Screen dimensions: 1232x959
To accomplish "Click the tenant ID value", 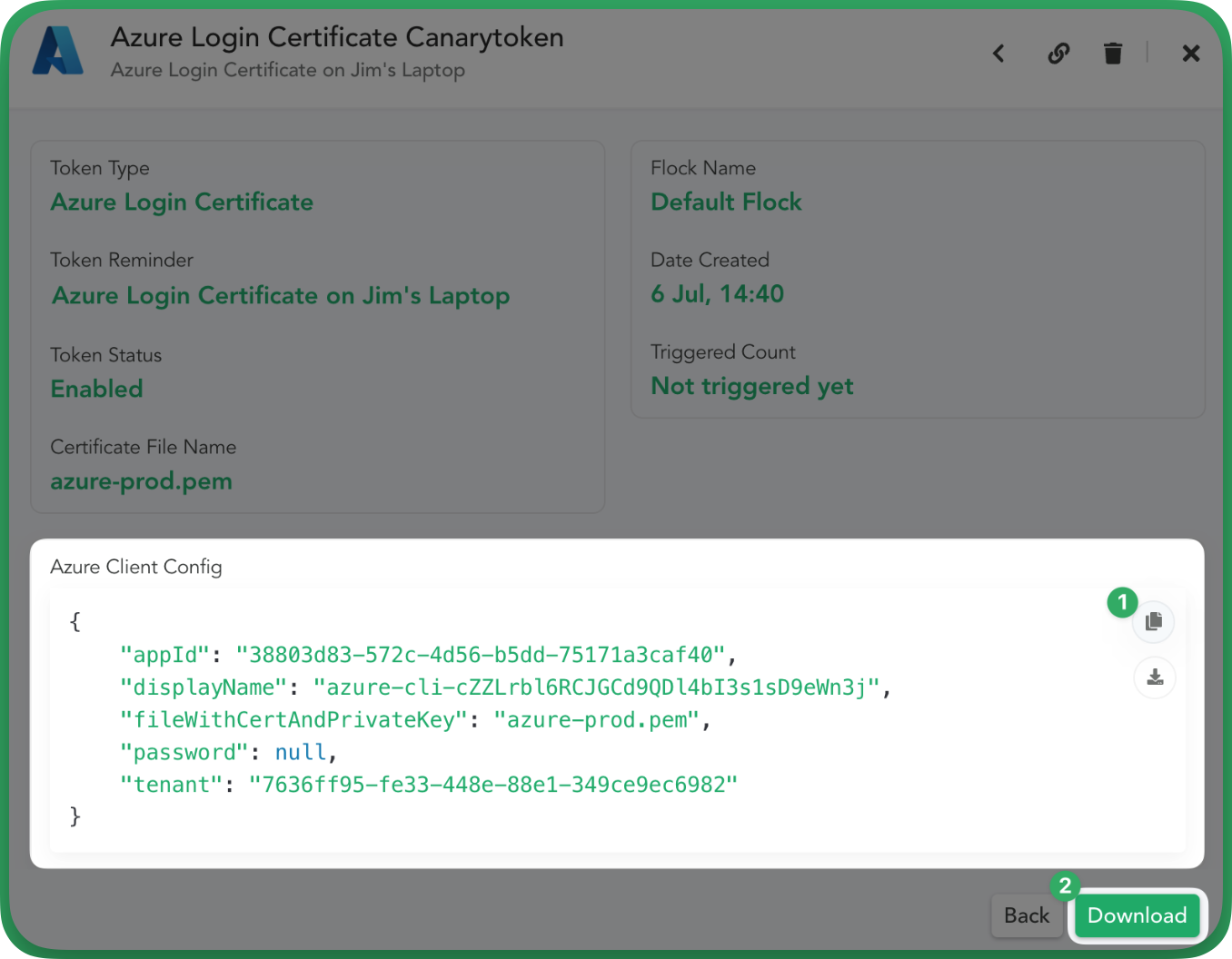I will point(493,785).
